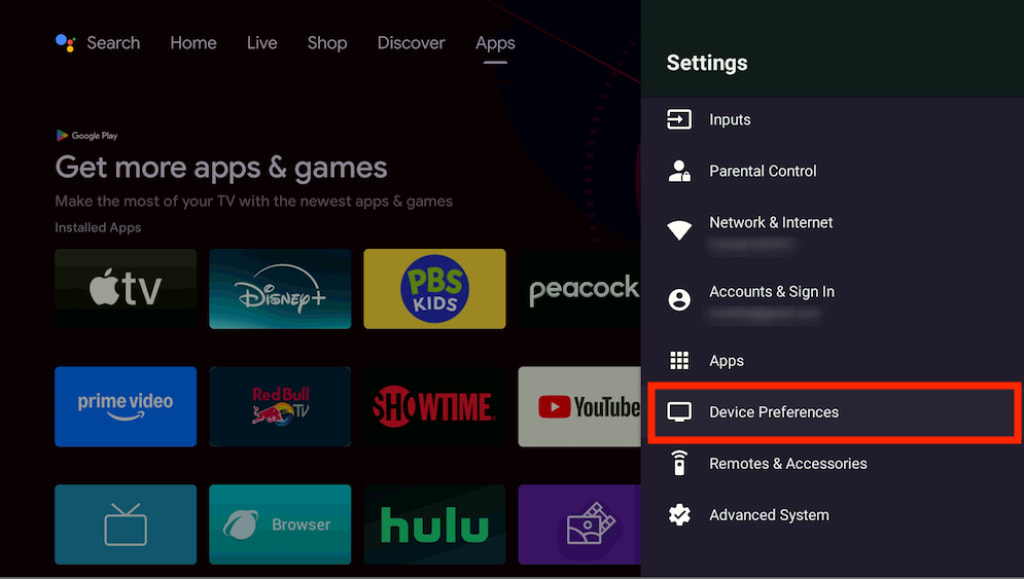This screenshot has width=1024, height=579.
Task: Open Network & Internet settings
Action: (832, 232)
